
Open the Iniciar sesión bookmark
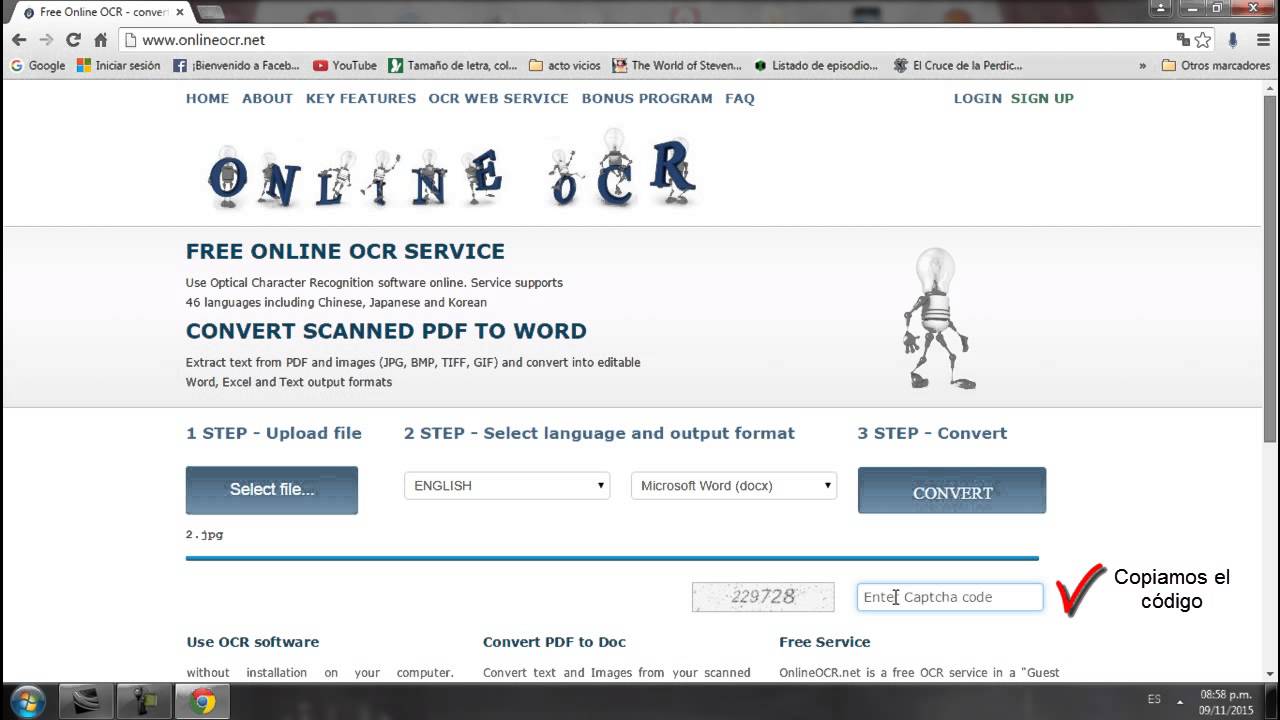click(x=118, y=66)
